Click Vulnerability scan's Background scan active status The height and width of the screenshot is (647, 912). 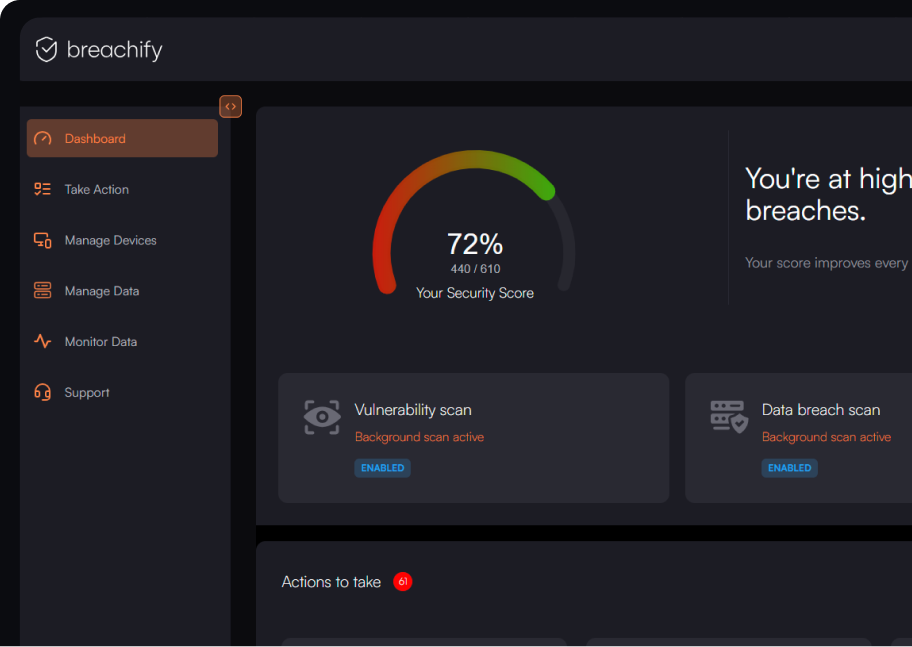tap(419, 437)
